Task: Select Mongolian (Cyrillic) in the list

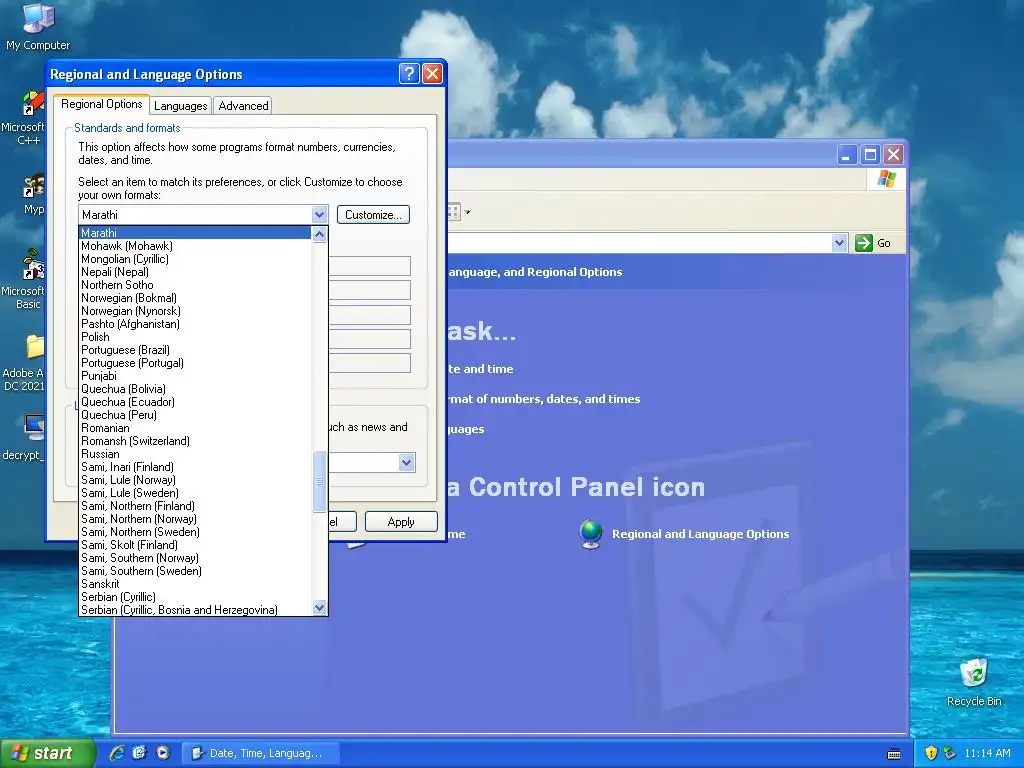Action: tap(195, 259)
